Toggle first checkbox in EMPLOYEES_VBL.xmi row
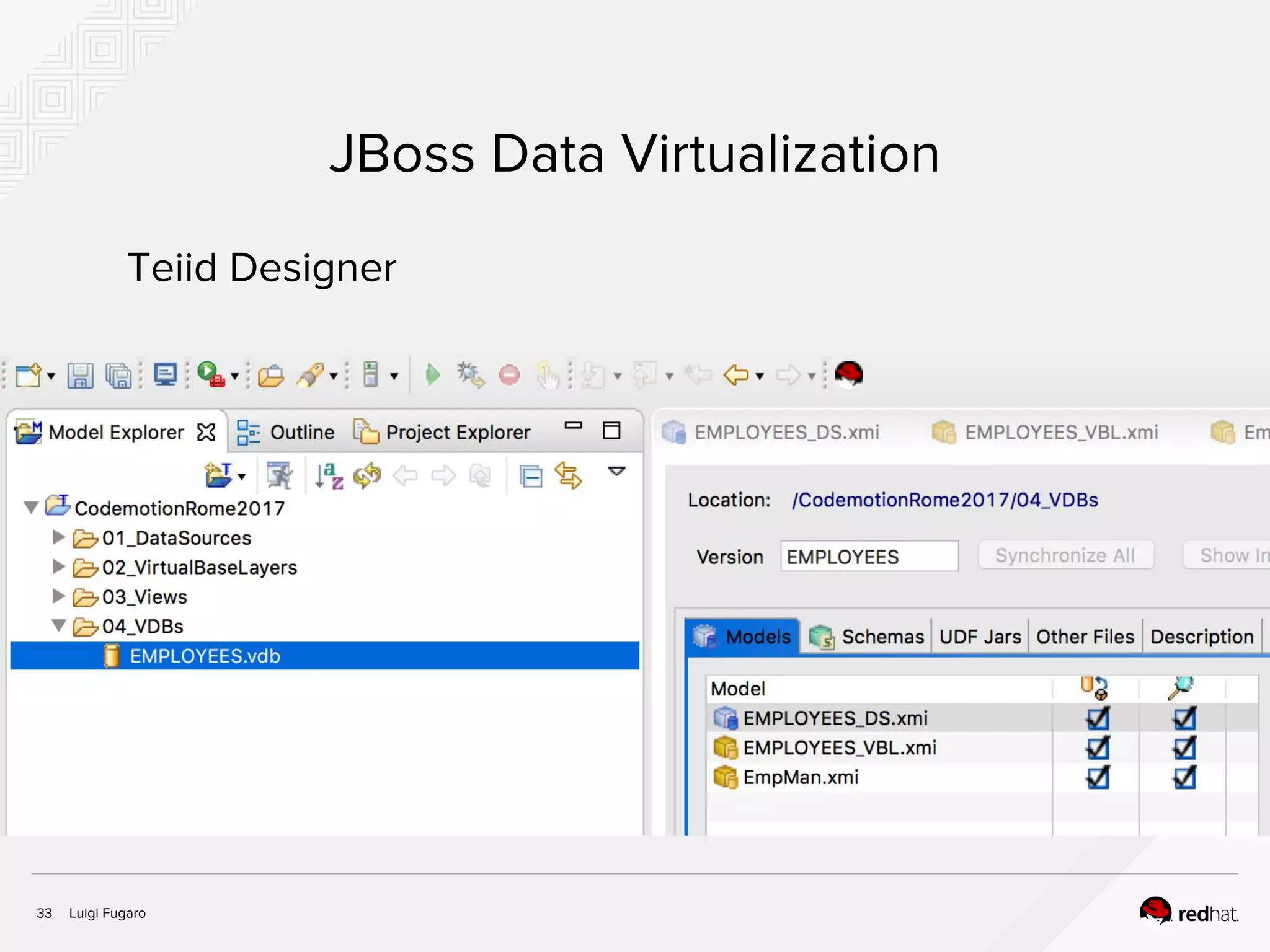Image resolution: width=1270 pixels, height=952 pixels. point(1098,748)
